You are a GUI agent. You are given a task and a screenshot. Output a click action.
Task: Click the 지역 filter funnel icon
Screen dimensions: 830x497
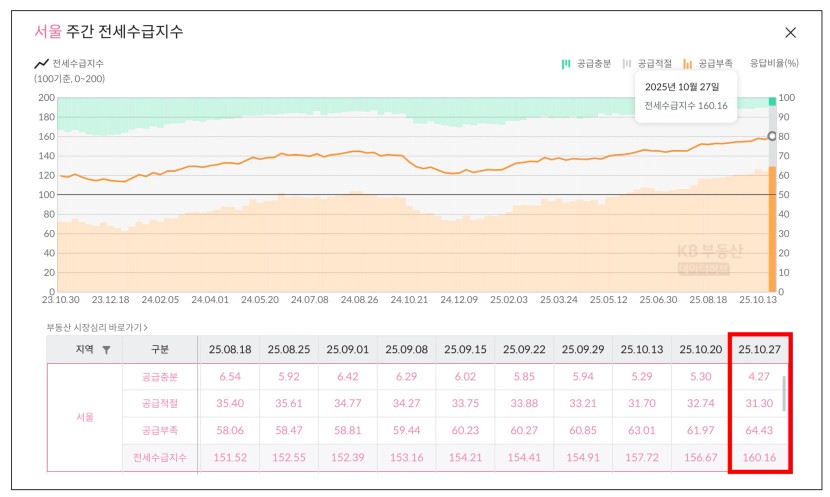click(x=107, y=349)
